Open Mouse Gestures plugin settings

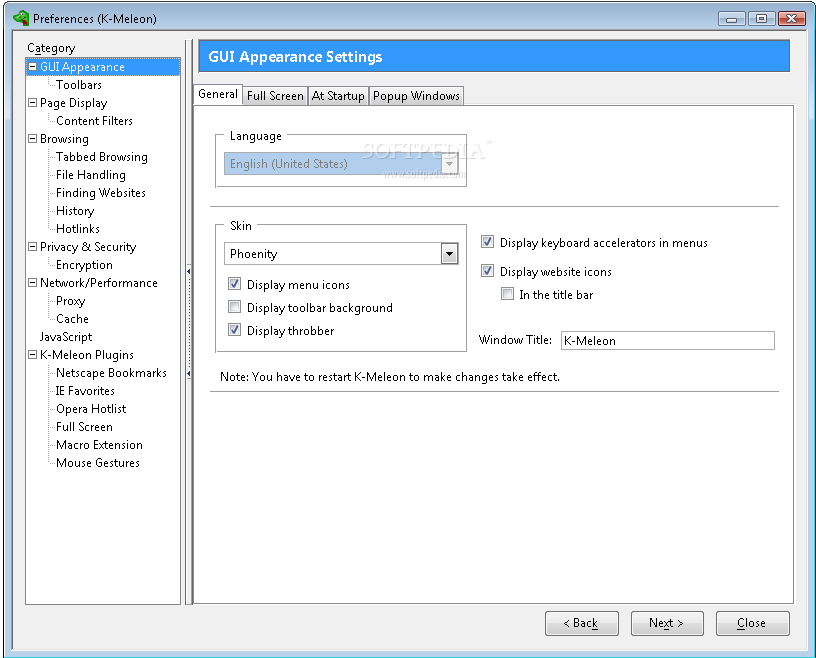pos(97,463)
